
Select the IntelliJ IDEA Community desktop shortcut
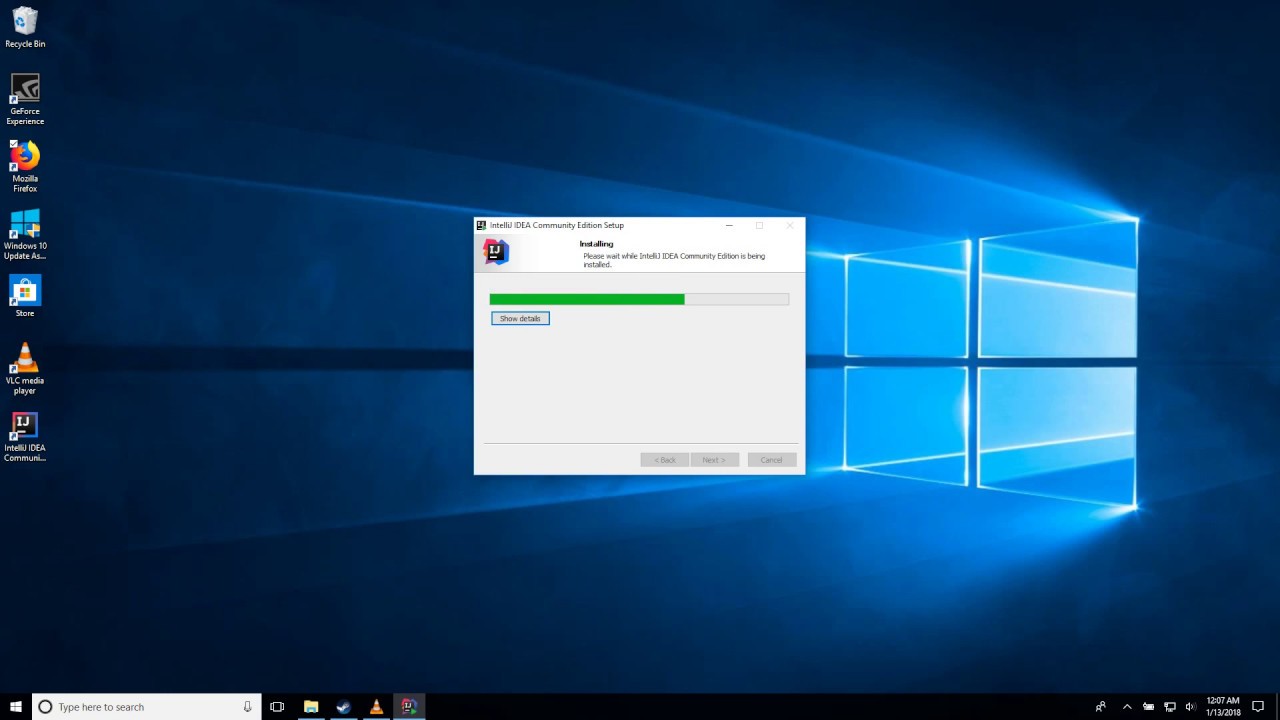(x=25, y=437)
